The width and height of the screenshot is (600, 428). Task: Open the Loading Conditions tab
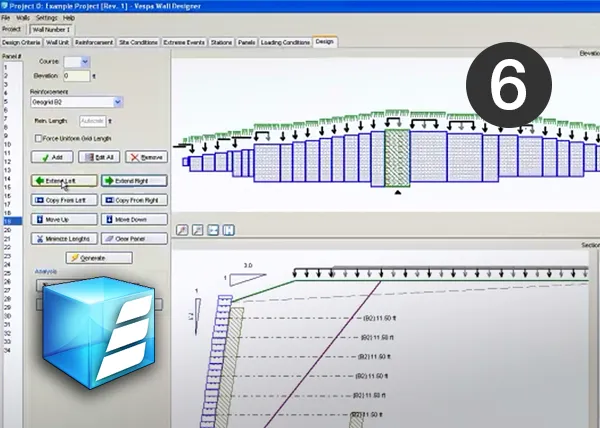click(x=285, y=42)
